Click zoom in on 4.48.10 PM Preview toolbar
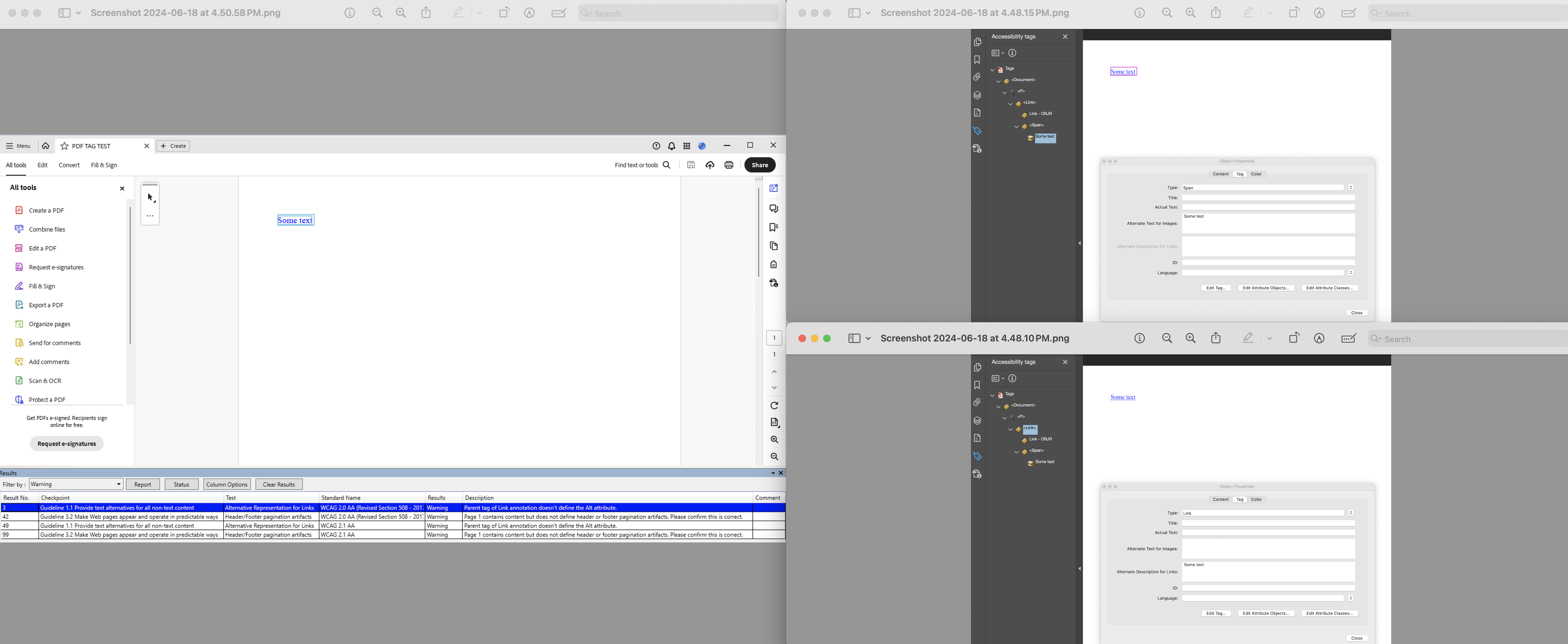The image size is (1568, 644). point(1190,338)
